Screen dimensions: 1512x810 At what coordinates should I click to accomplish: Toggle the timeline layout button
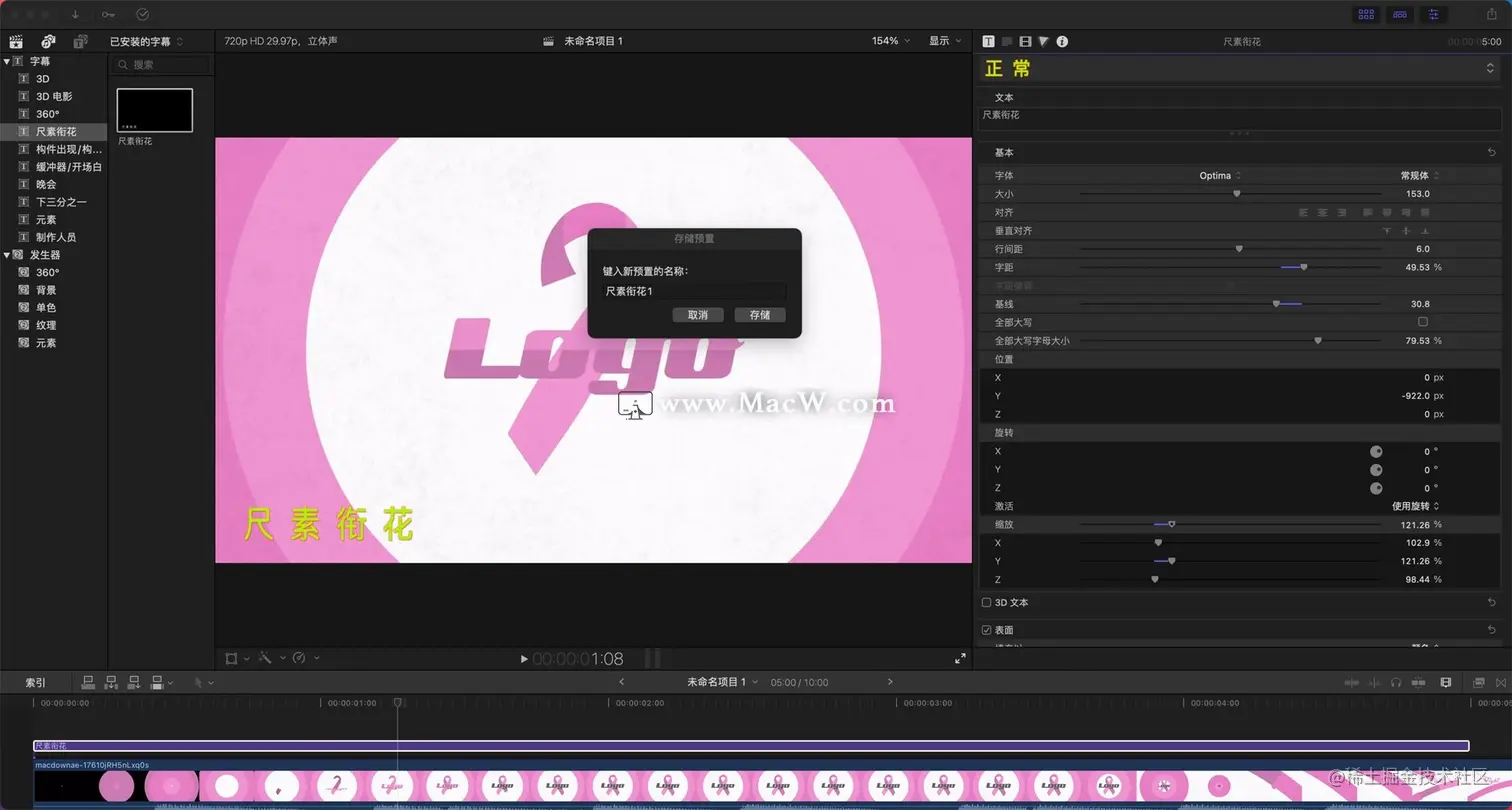pyautogui.click(x=1400, y=14)
